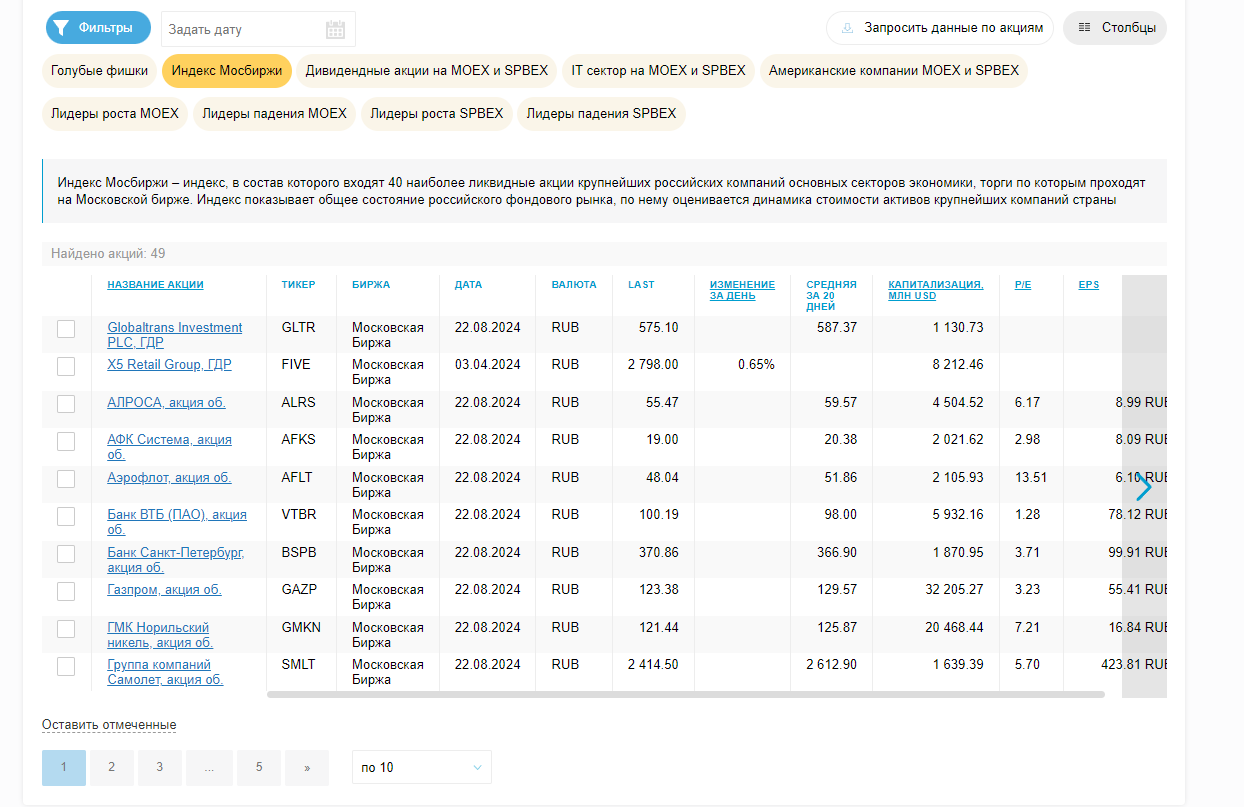Select the Лидеры роста MOEX tab
The image size is (1244, 807).
114,114
